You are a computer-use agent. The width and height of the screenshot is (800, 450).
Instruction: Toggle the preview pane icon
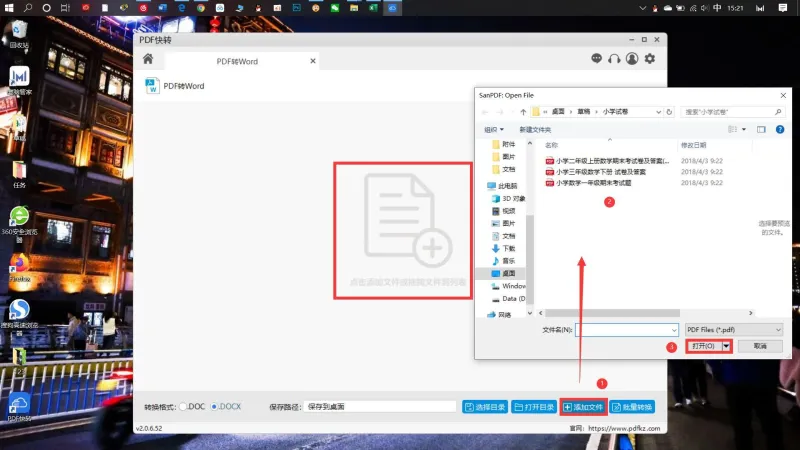pyautogui.click(x=761, y=130)
